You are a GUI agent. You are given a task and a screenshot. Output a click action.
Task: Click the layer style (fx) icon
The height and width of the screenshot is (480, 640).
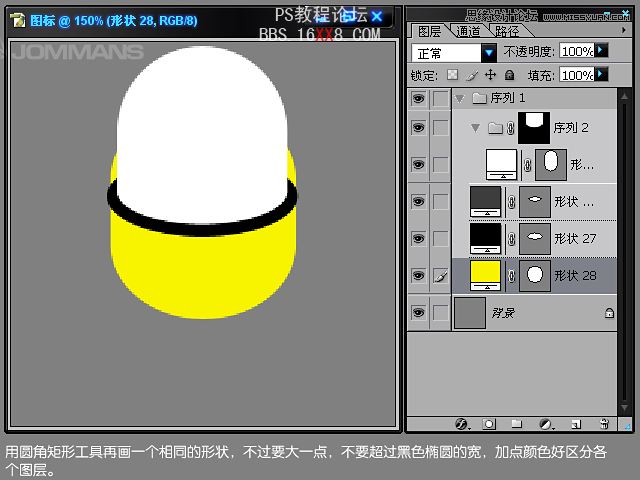coord(462,424)
